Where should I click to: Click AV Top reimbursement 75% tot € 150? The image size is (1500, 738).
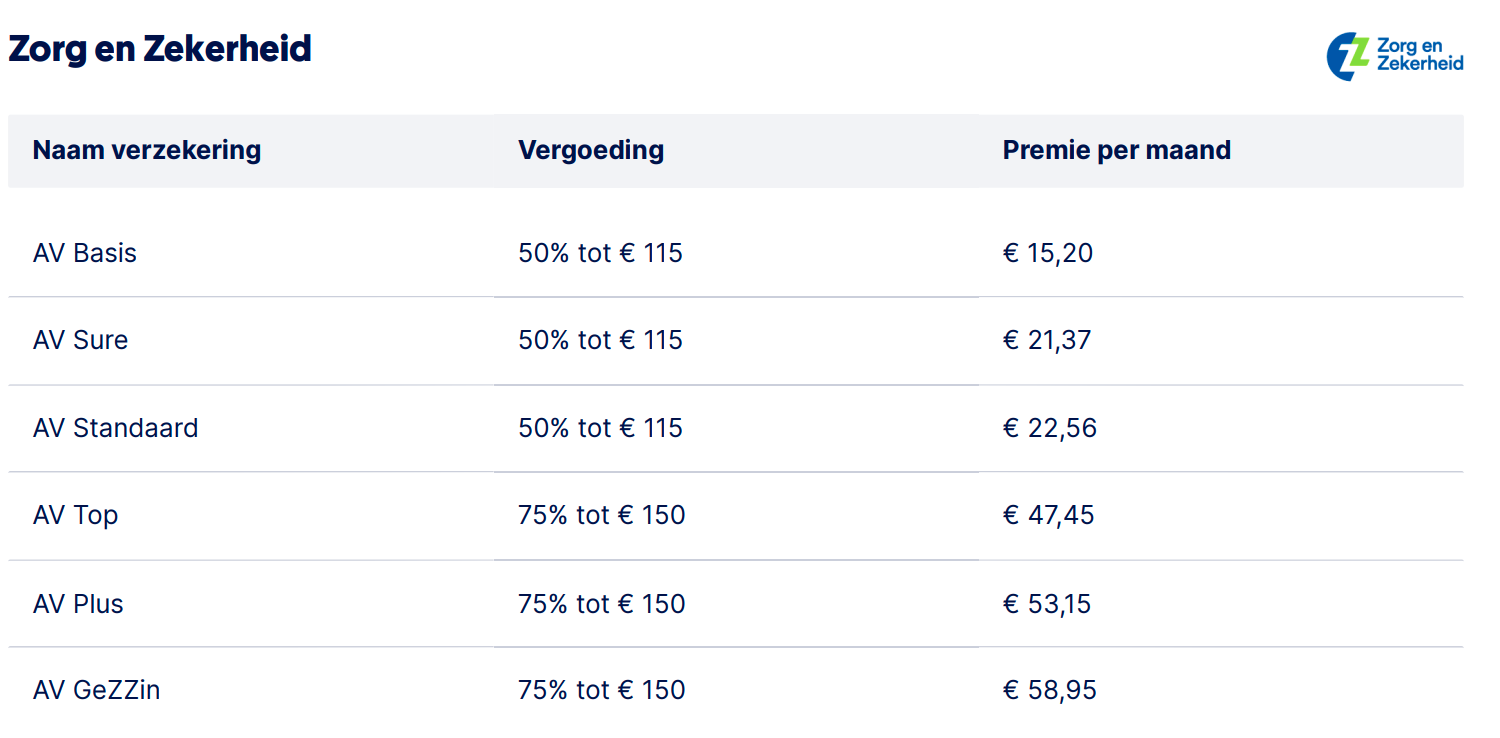(x=602, y=516)
